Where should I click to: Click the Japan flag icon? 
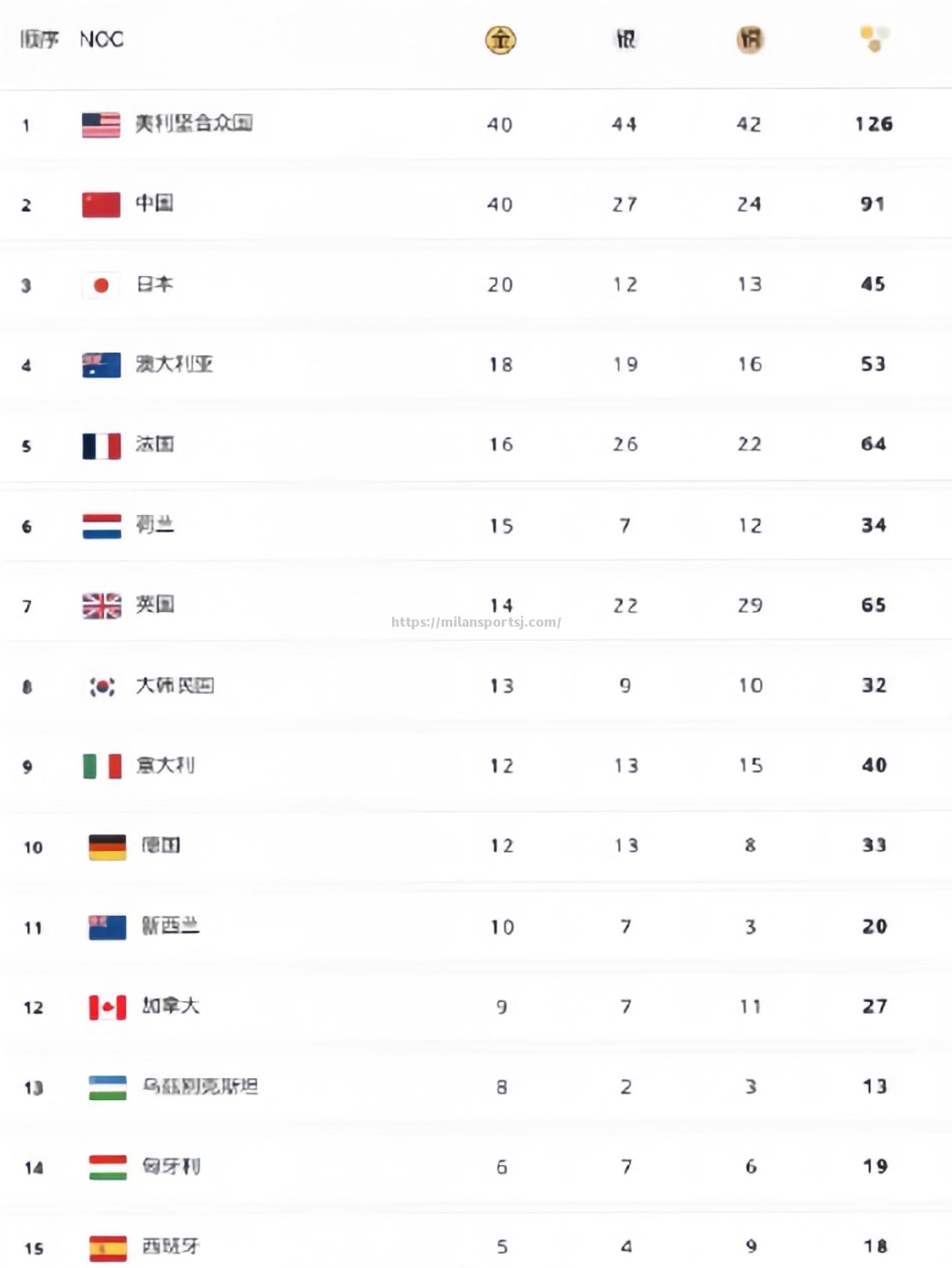tap(101, 285)
